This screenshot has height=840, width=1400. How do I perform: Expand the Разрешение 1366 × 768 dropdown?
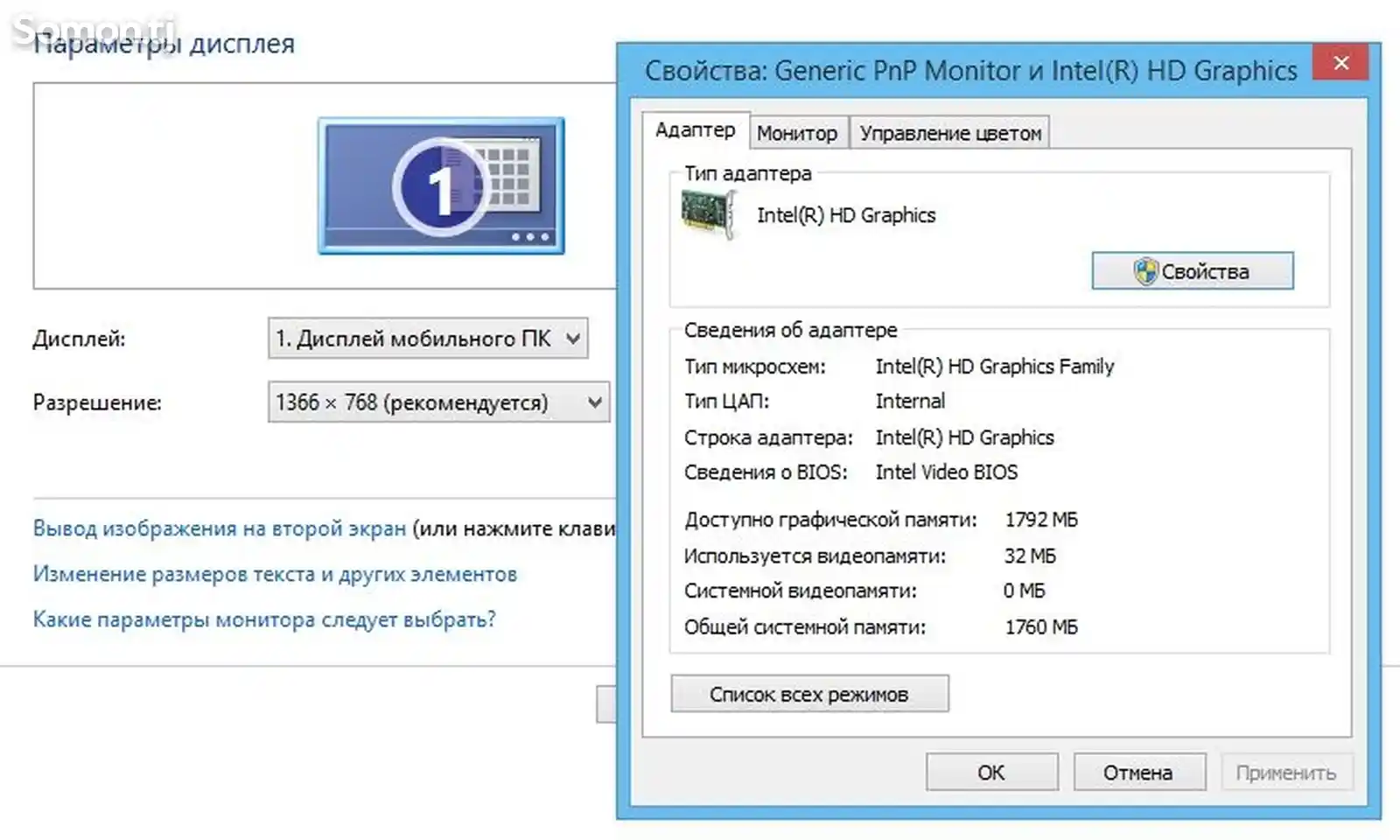438,402
